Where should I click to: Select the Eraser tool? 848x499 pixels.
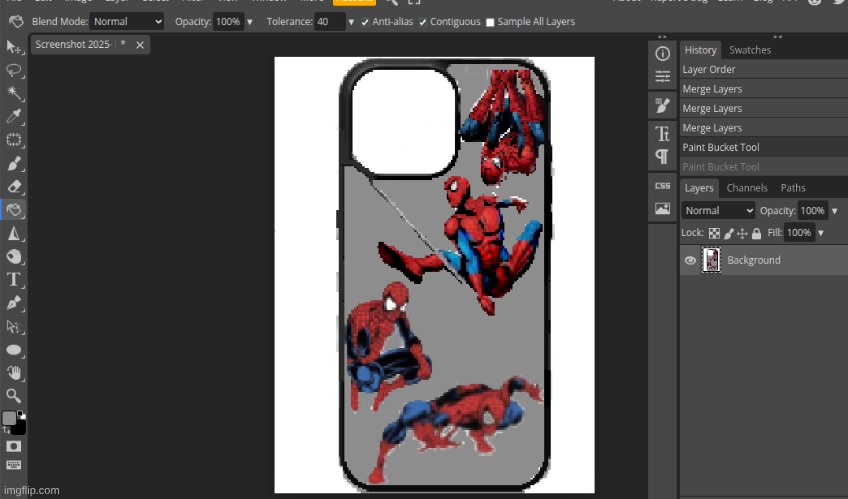[x=14, y=187]
